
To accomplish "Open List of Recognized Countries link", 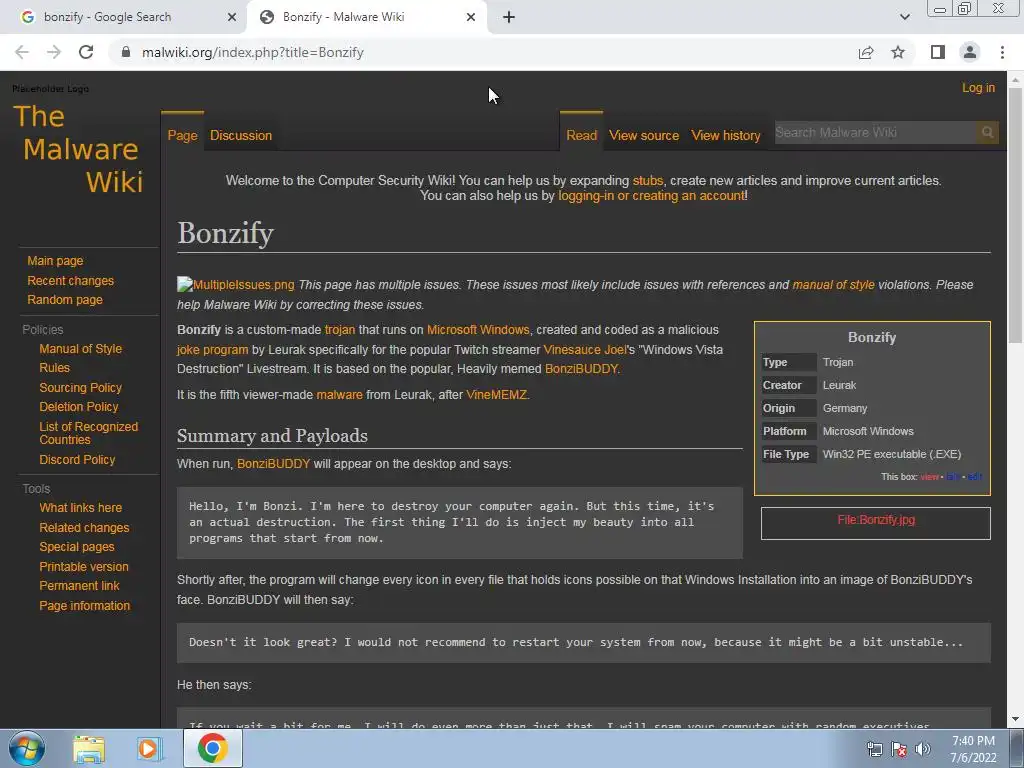I will click(x=88, y=433).
